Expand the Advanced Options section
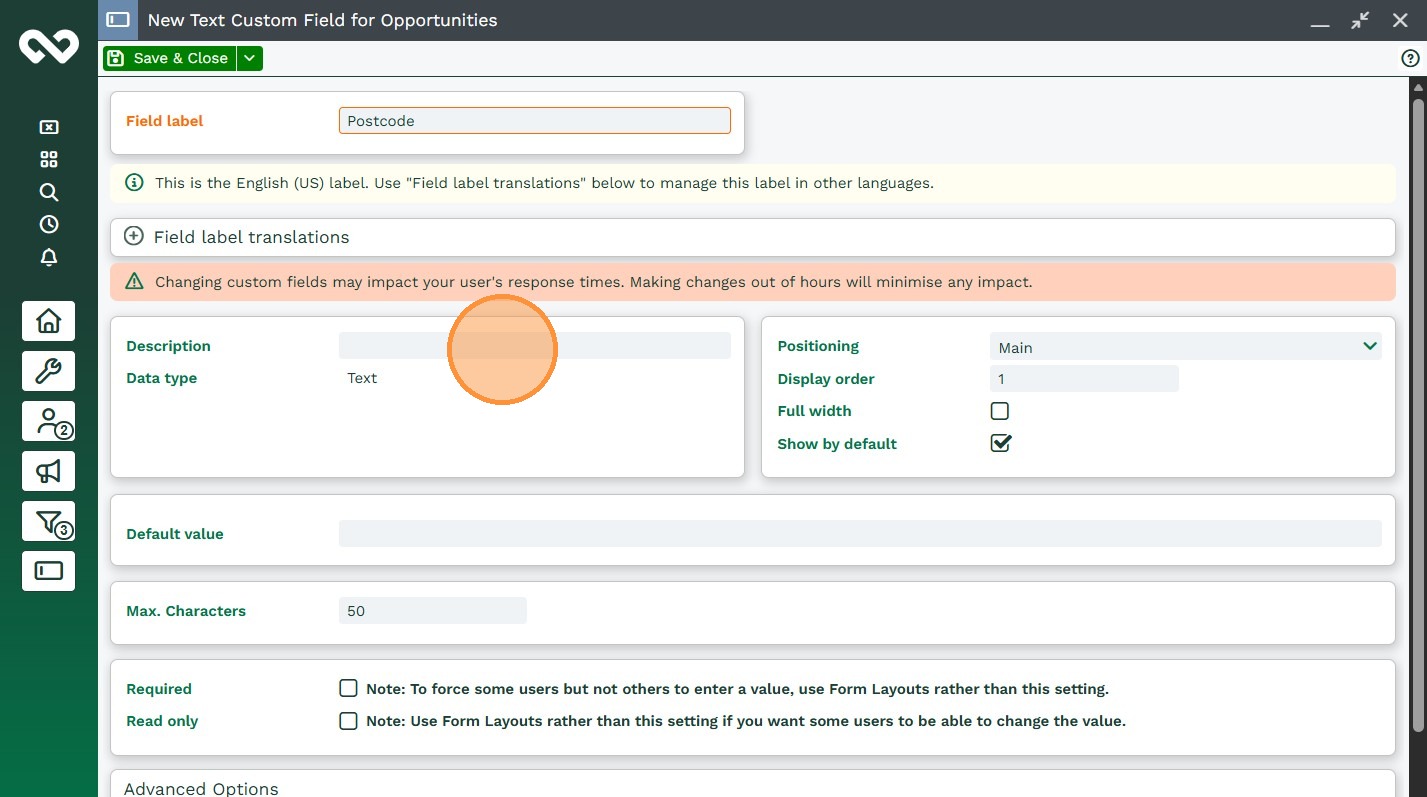 click(x=201, y=788)
